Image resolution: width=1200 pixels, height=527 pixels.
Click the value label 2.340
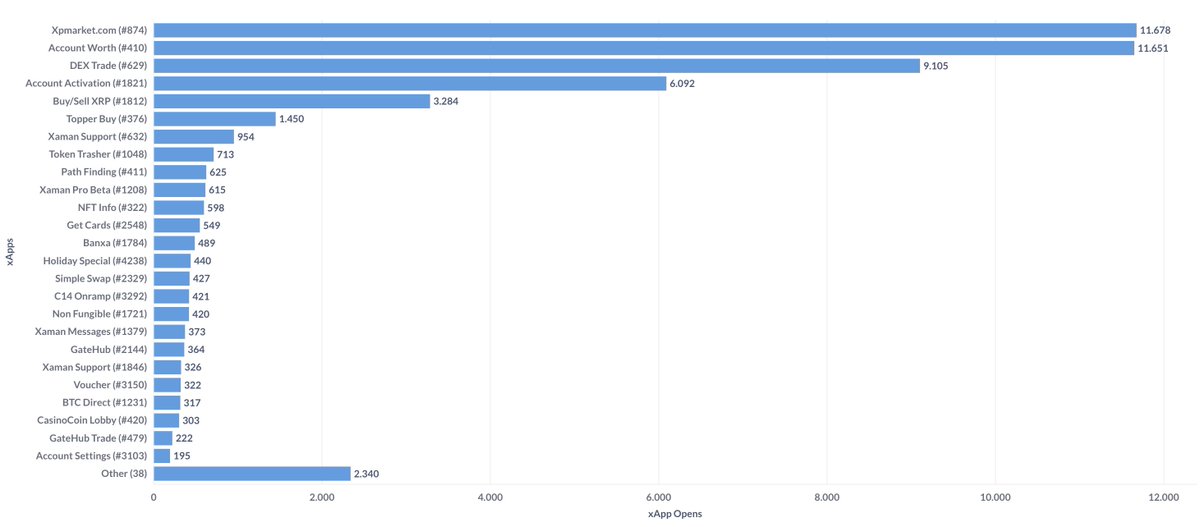[367, 474]
